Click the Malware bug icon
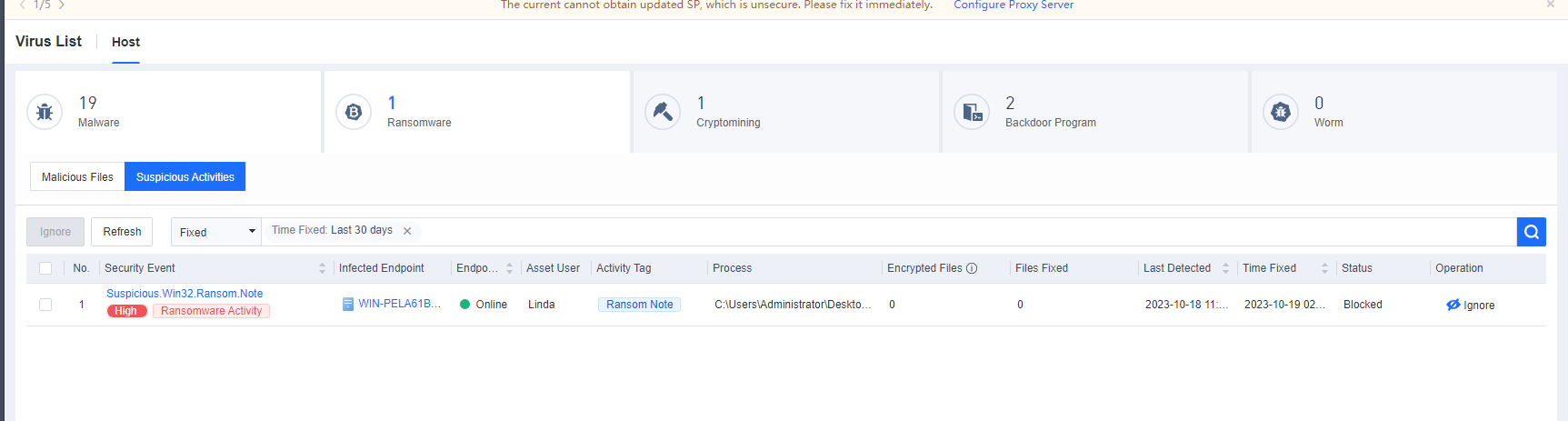 point(45,112)
